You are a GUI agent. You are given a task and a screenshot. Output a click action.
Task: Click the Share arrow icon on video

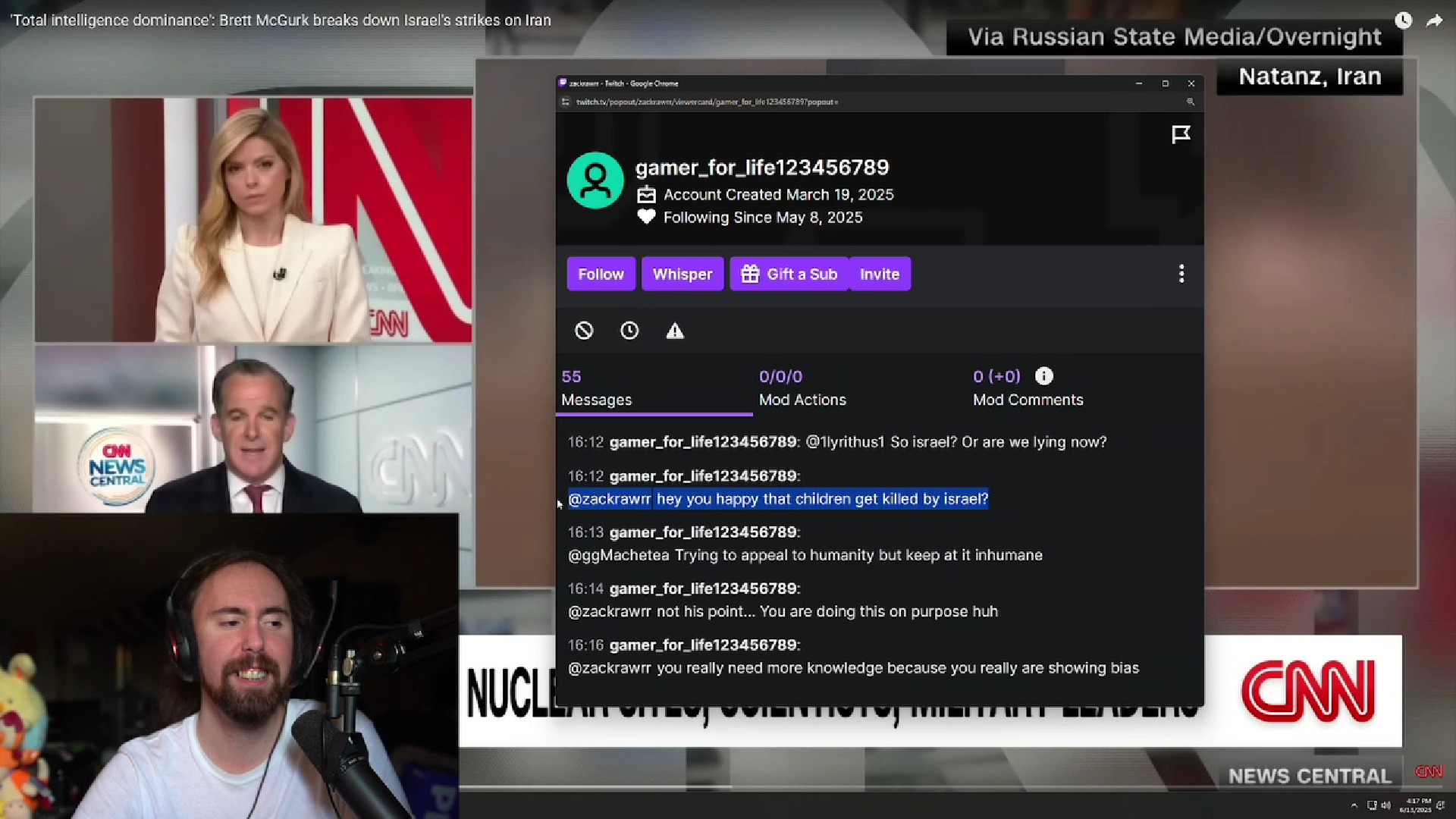coord(1434,20)
